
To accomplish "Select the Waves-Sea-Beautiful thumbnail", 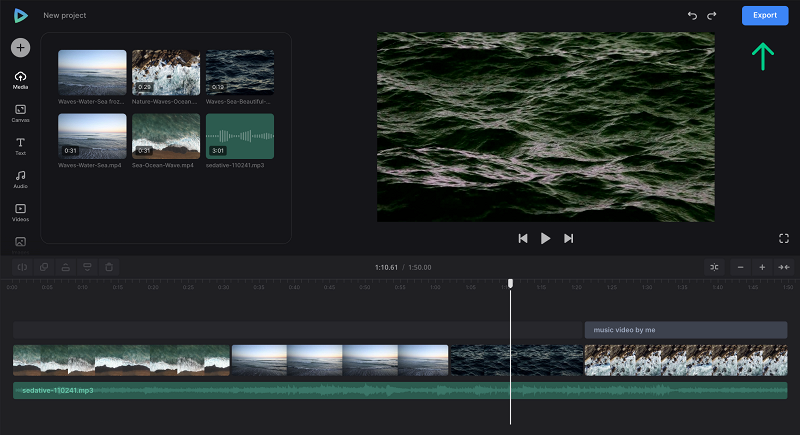I will (x=240, y=72).
